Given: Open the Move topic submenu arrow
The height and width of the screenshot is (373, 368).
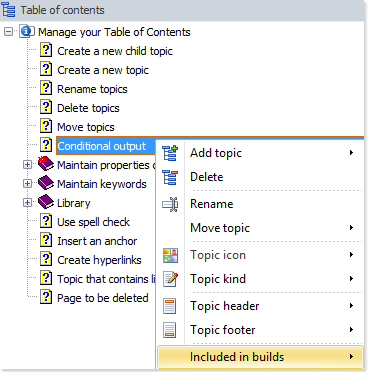Looking at the screenshot, I should point(351,228).
